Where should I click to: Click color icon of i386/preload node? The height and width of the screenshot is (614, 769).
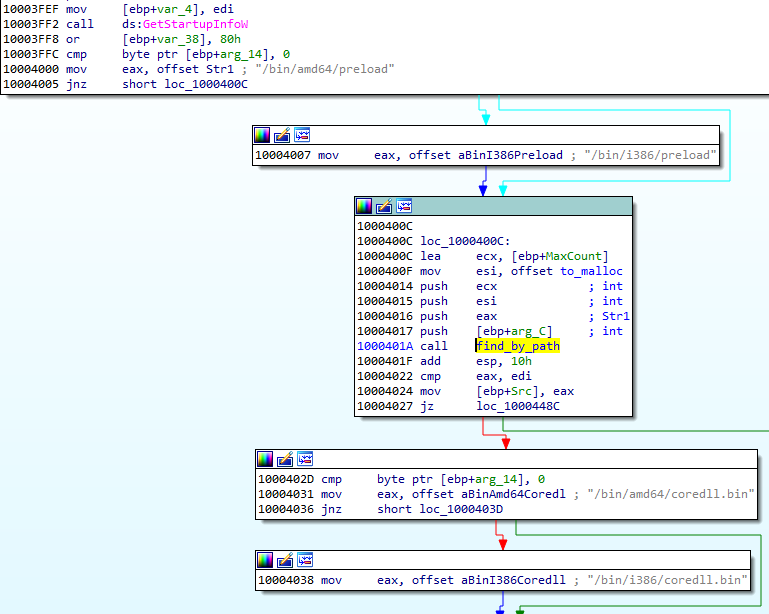click(x=262, y=135)
